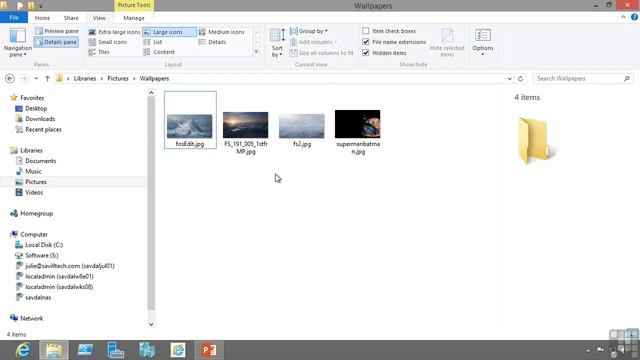Screen dimensions: 640x360
Task: Select the fs2.jpg thumbnail
Action: click(x=302, y=126)
